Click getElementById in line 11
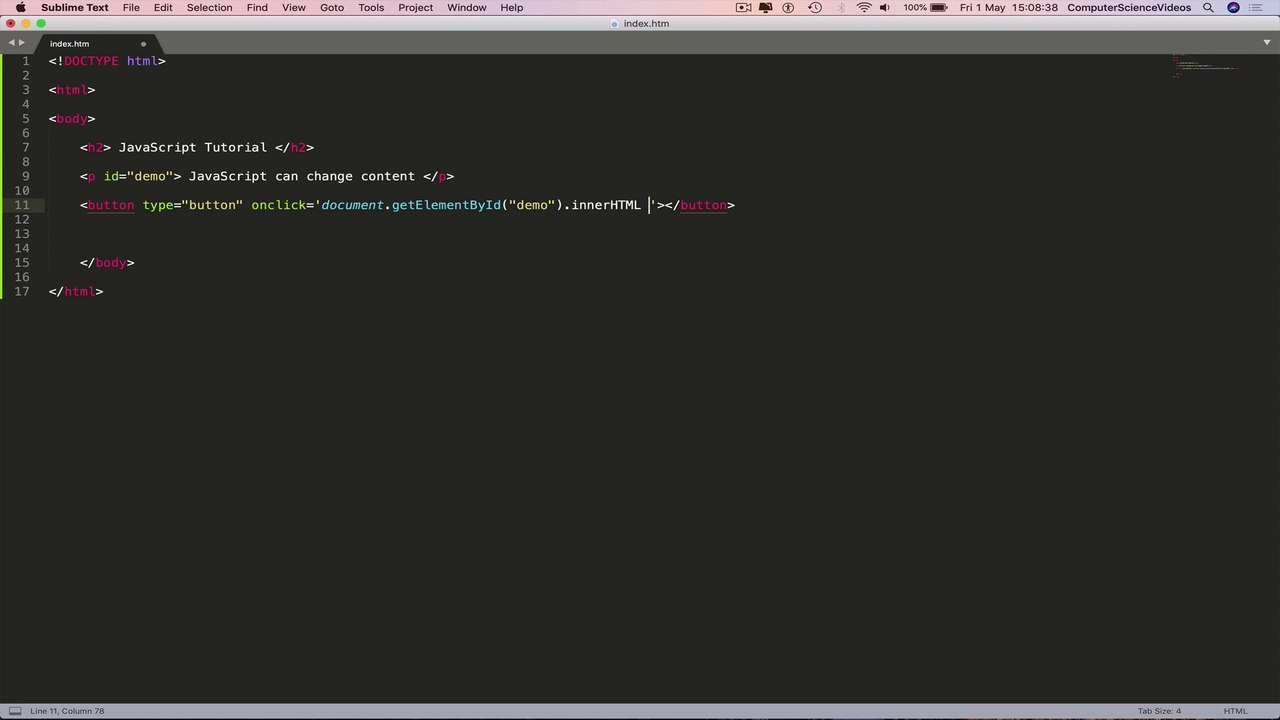The image size is (1280, 720). click(446, 205)
